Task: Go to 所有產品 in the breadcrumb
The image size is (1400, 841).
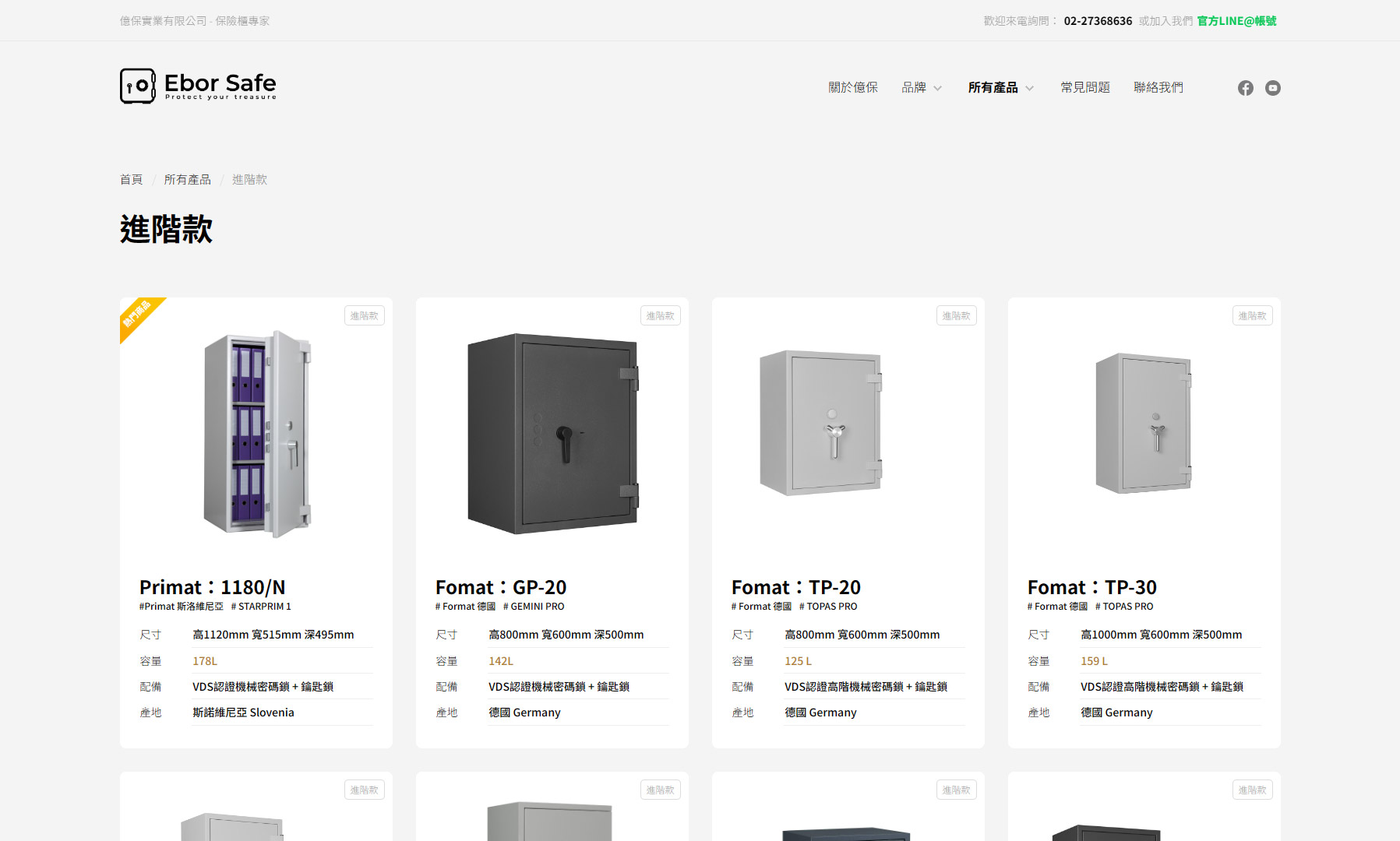Action: coord(187,180)
